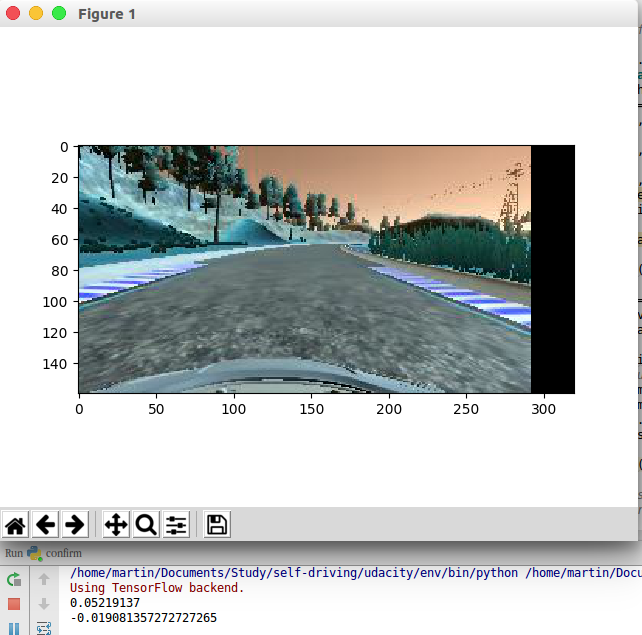
Task: Click the black strip in the plot
Action: [x=553, y=269]
